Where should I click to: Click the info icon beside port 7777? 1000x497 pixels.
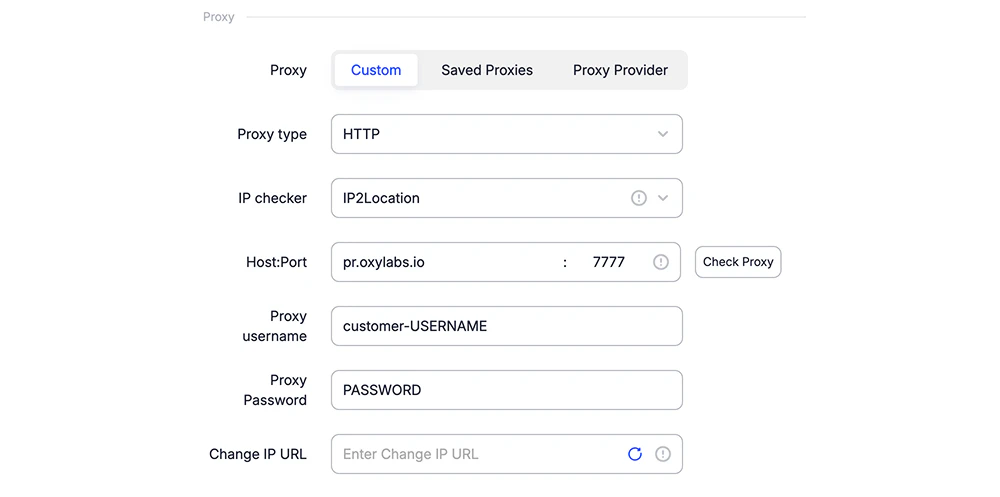pos(661,262)
